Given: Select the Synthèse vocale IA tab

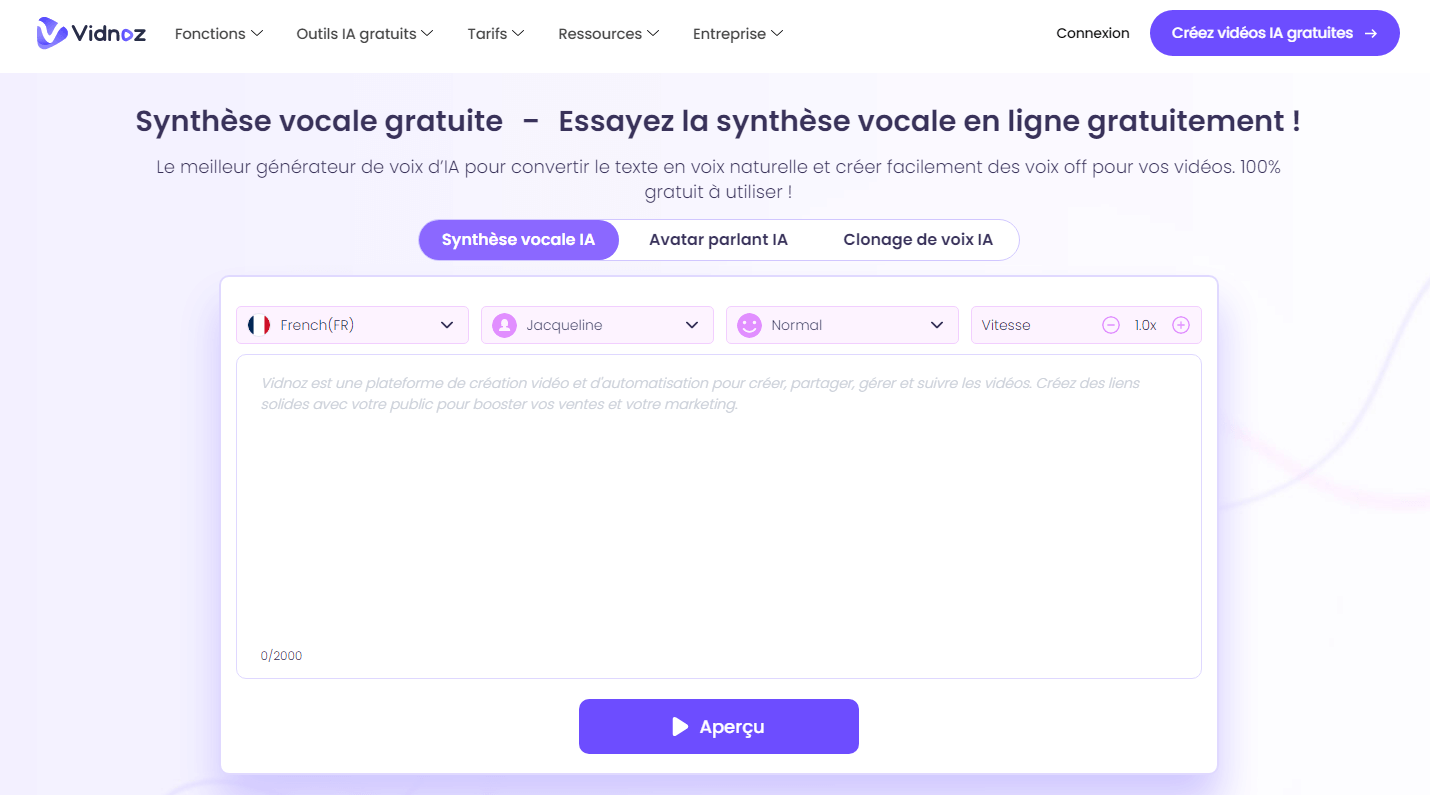Looking at the screenshot, I should point(518,240).
